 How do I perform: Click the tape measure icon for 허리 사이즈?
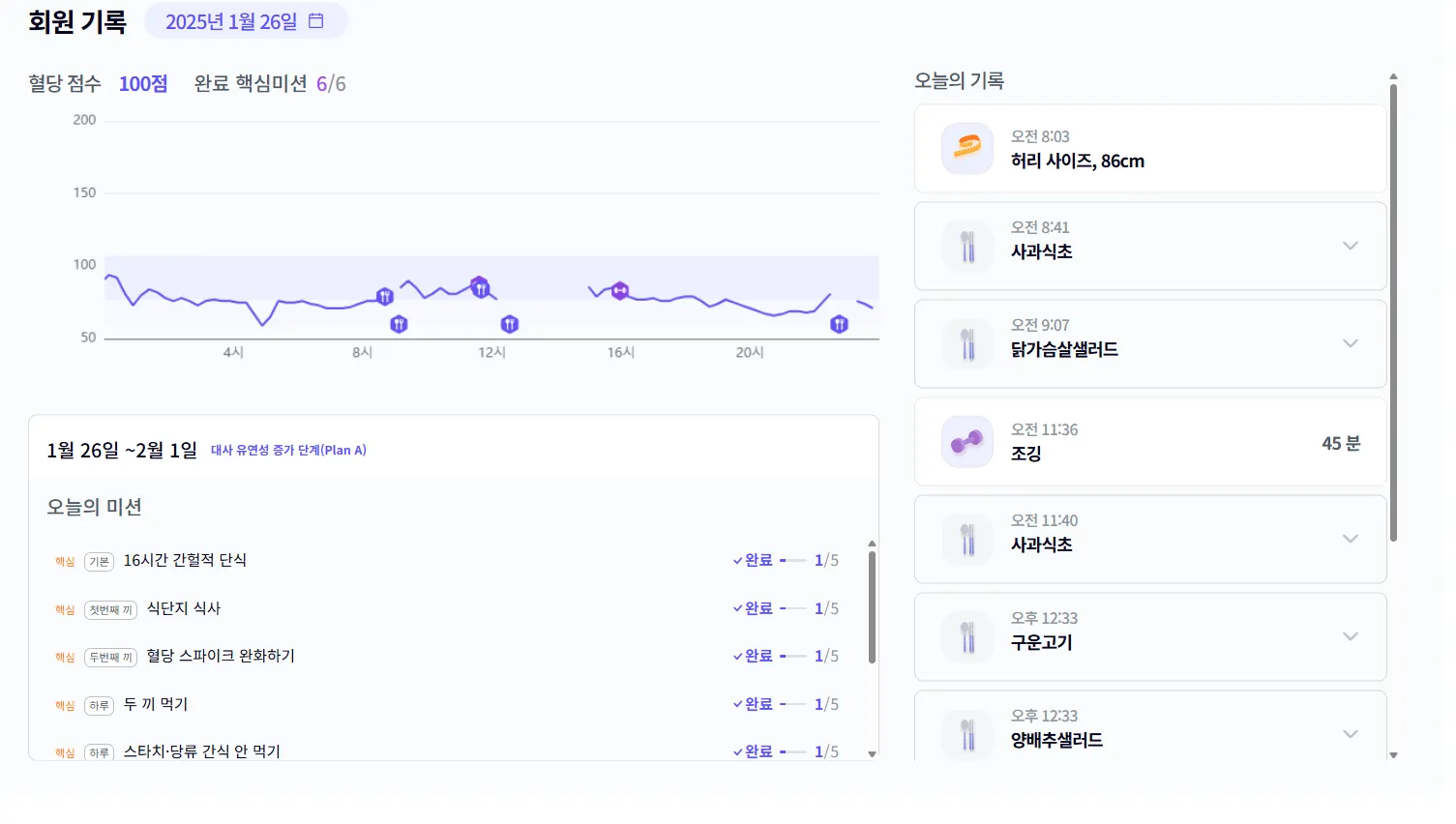pos(967,148)
